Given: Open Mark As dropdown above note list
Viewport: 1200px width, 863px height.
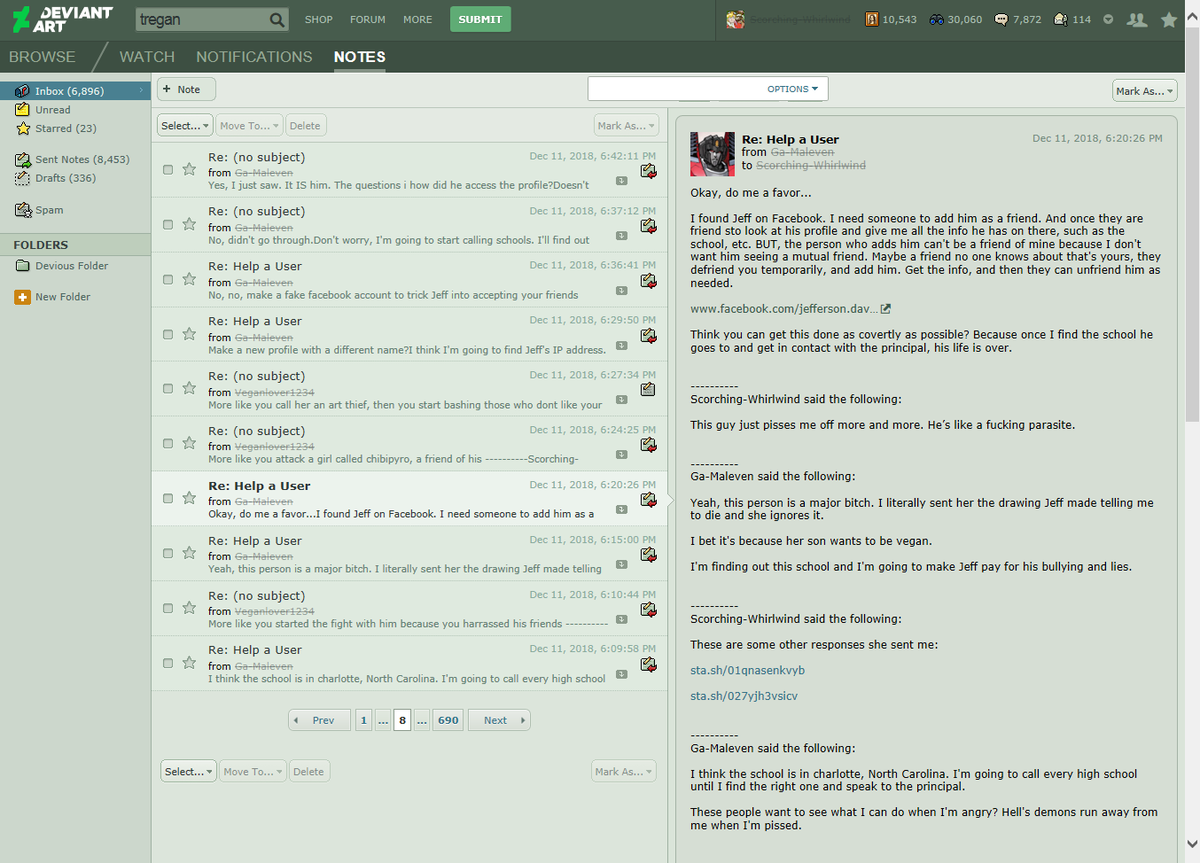Looking at the screenshot, I should coord(626,126).
